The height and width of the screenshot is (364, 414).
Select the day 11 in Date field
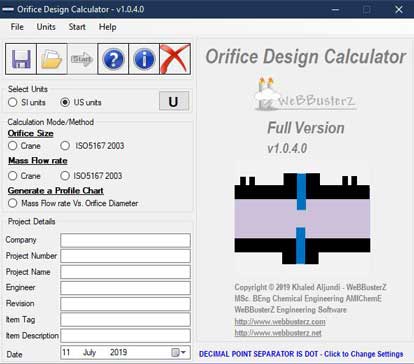click(66, 352)
